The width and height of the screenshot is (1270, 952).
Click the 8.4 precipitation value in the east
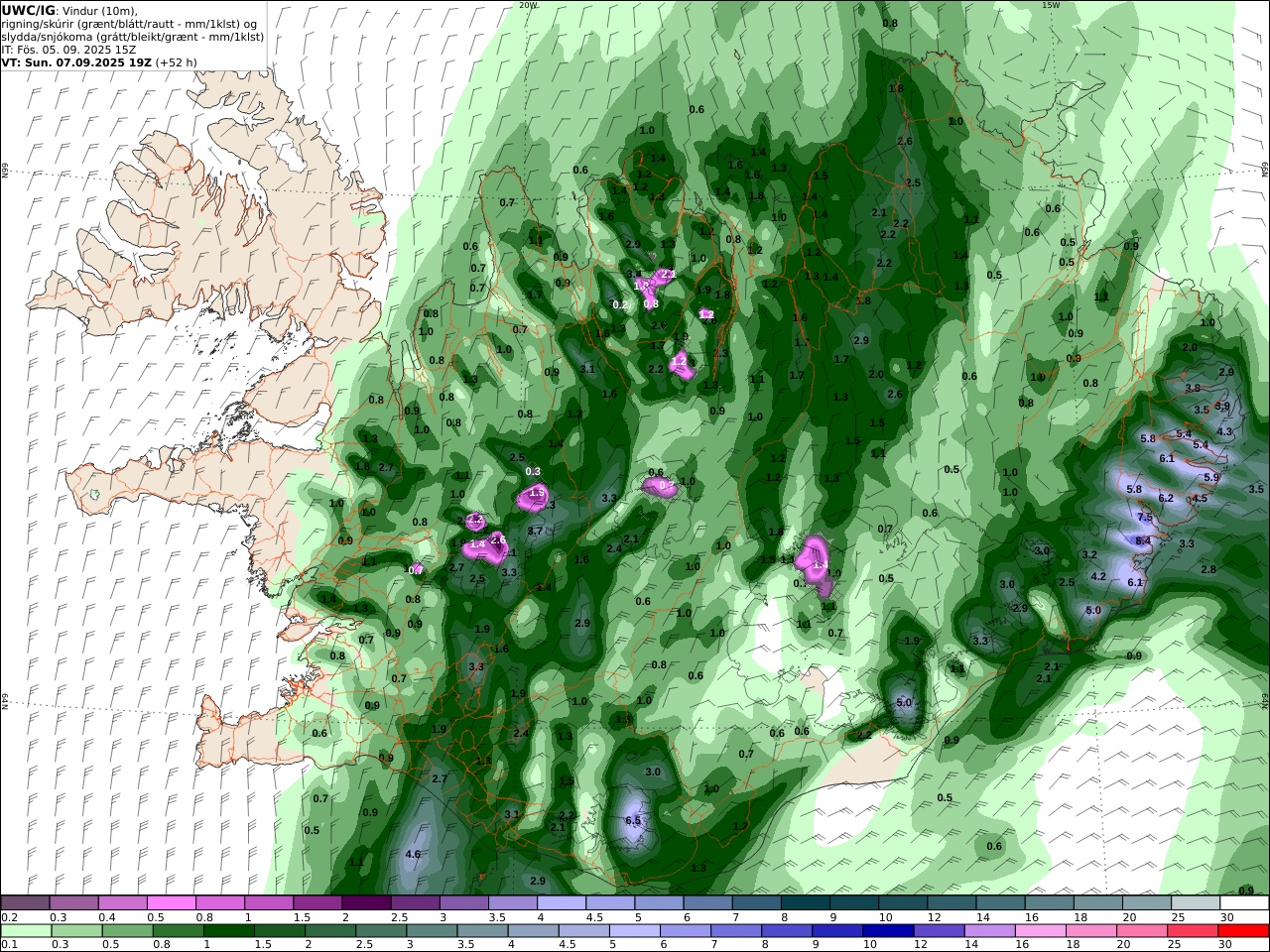[x=1143, y=540]
